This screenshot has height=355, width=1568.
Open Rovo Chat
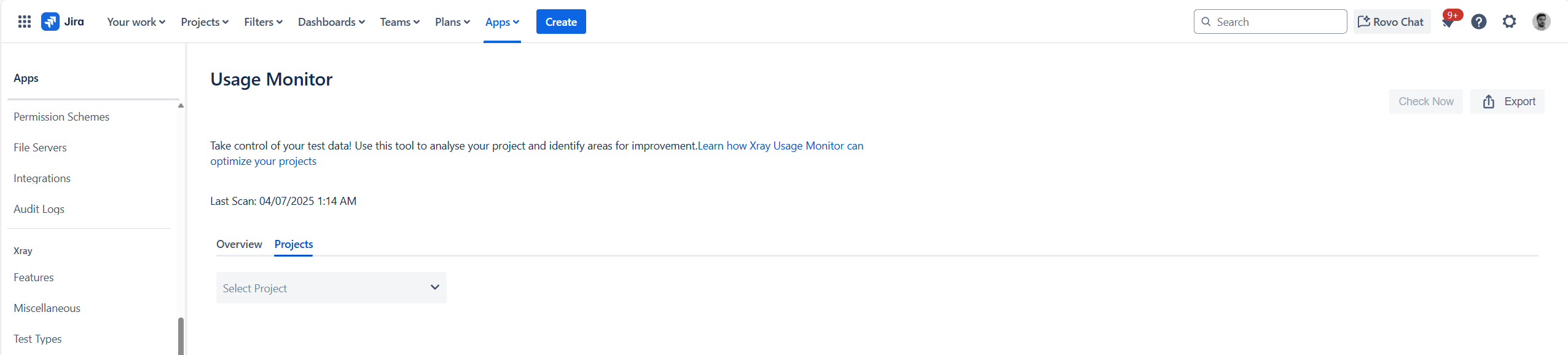pos(1391,22)
